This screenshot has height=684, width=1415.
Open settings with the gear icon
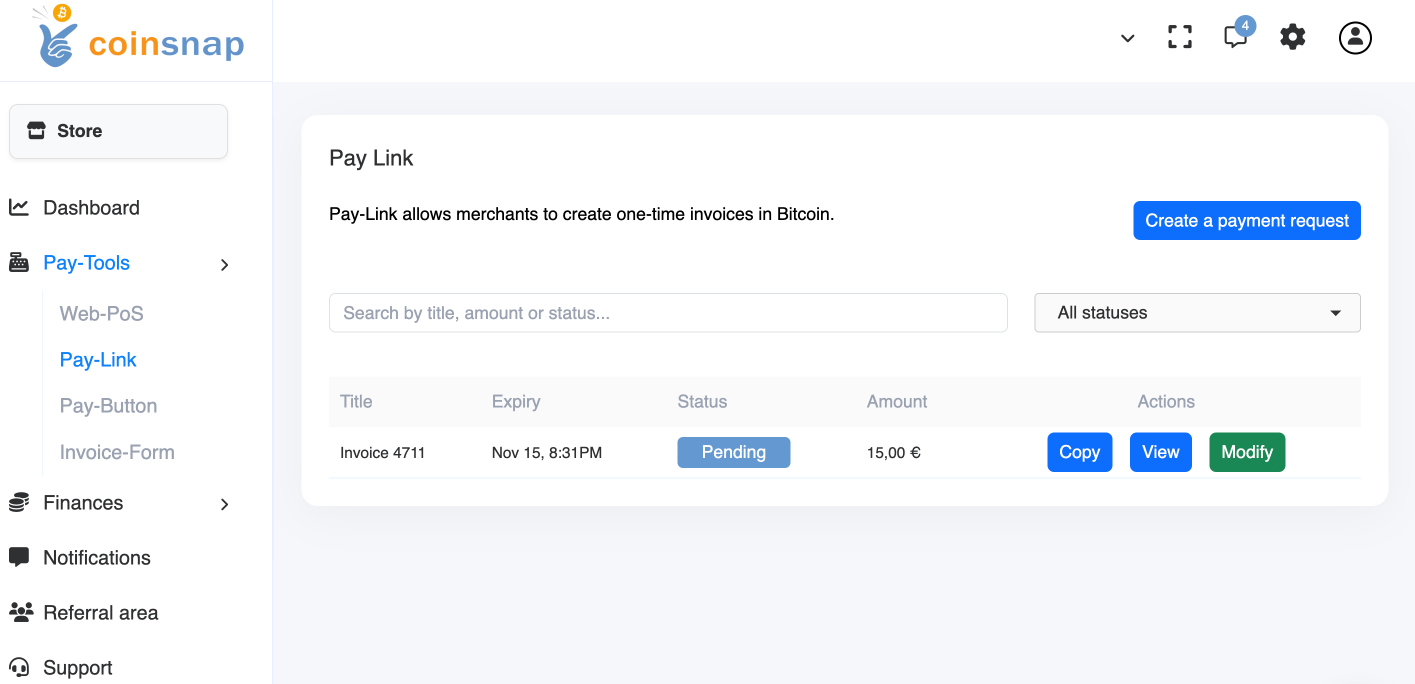point(1292,37)
